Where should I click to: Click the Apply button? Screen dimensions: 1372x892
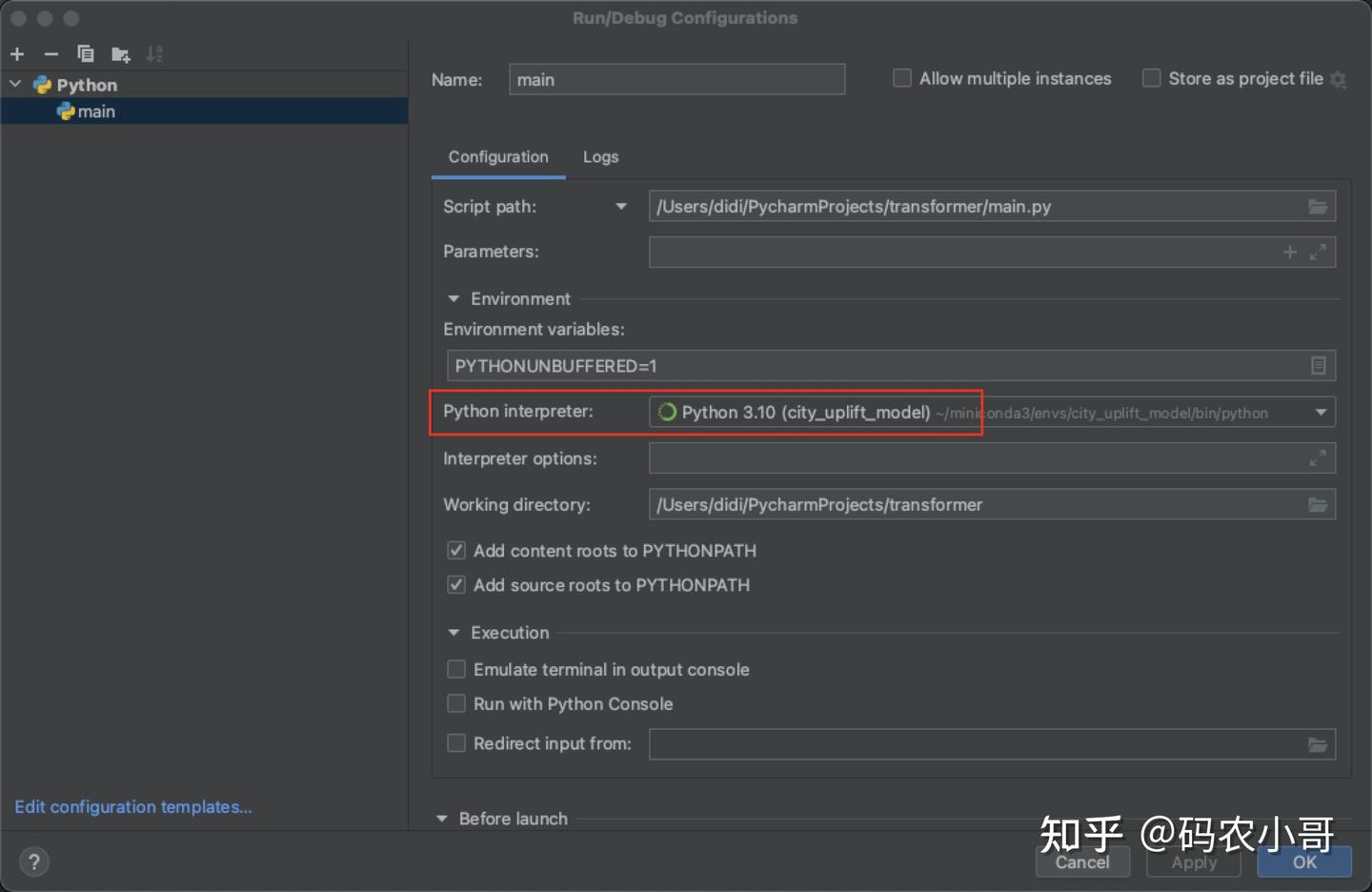coord(1194,862)
